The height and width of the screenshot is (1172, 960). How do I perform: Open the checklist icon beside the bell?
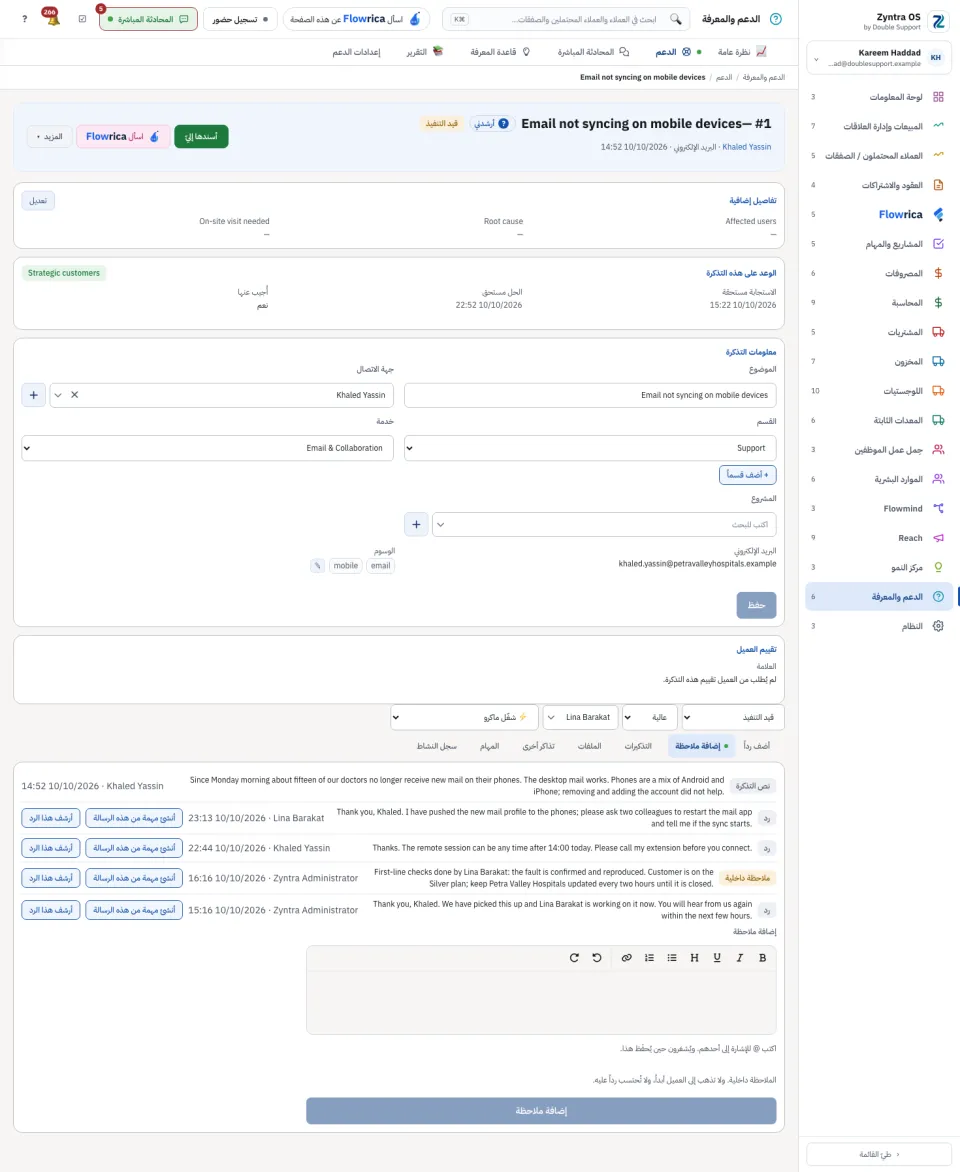pos(82,19)
